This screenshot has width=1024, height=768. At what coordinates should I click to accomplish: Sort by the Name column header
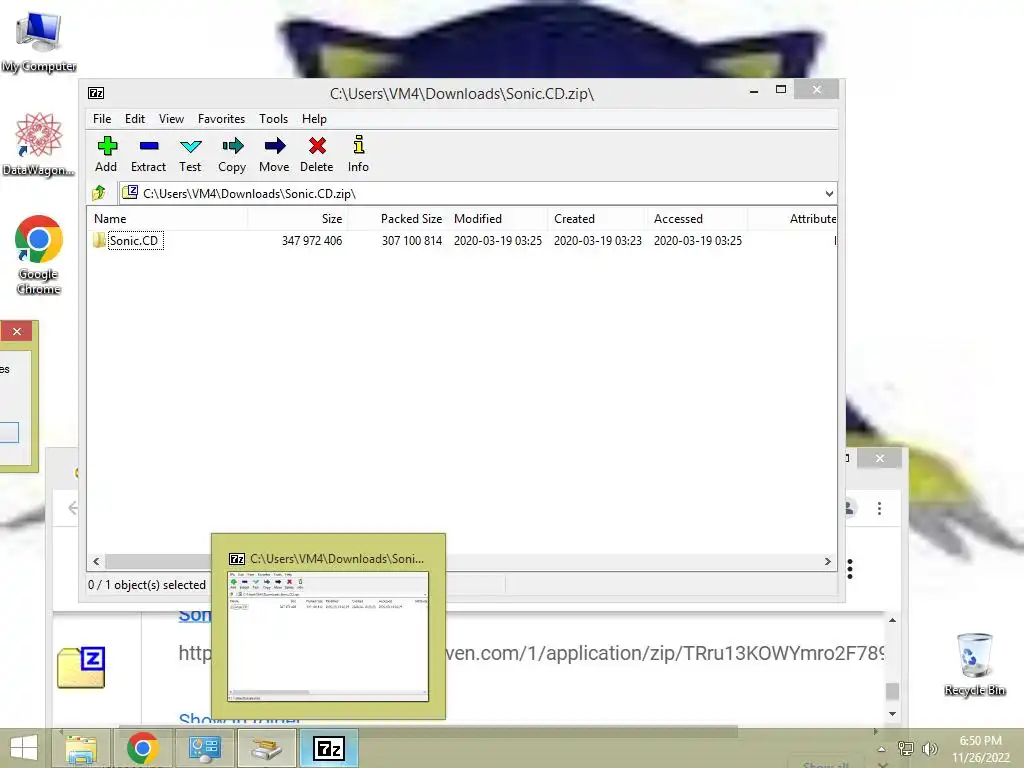(167, 219)
